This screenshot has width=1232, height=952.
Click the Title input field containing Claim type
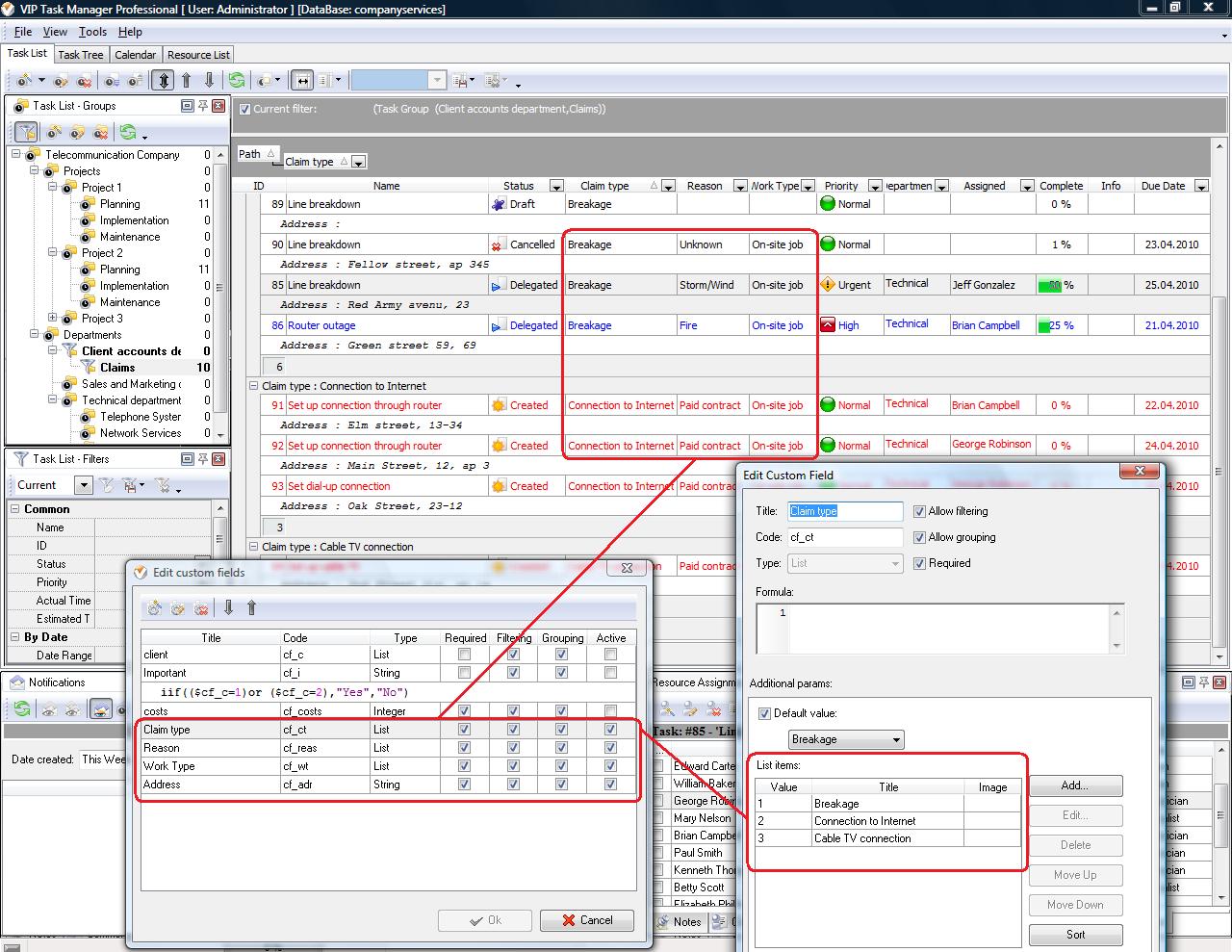845,511
